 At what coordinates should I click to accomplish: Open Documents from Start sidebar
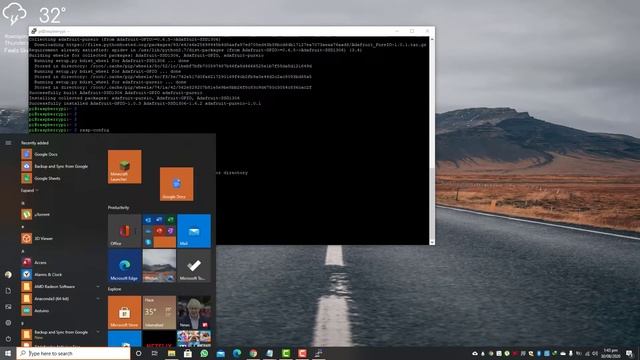tap(8, 291)
